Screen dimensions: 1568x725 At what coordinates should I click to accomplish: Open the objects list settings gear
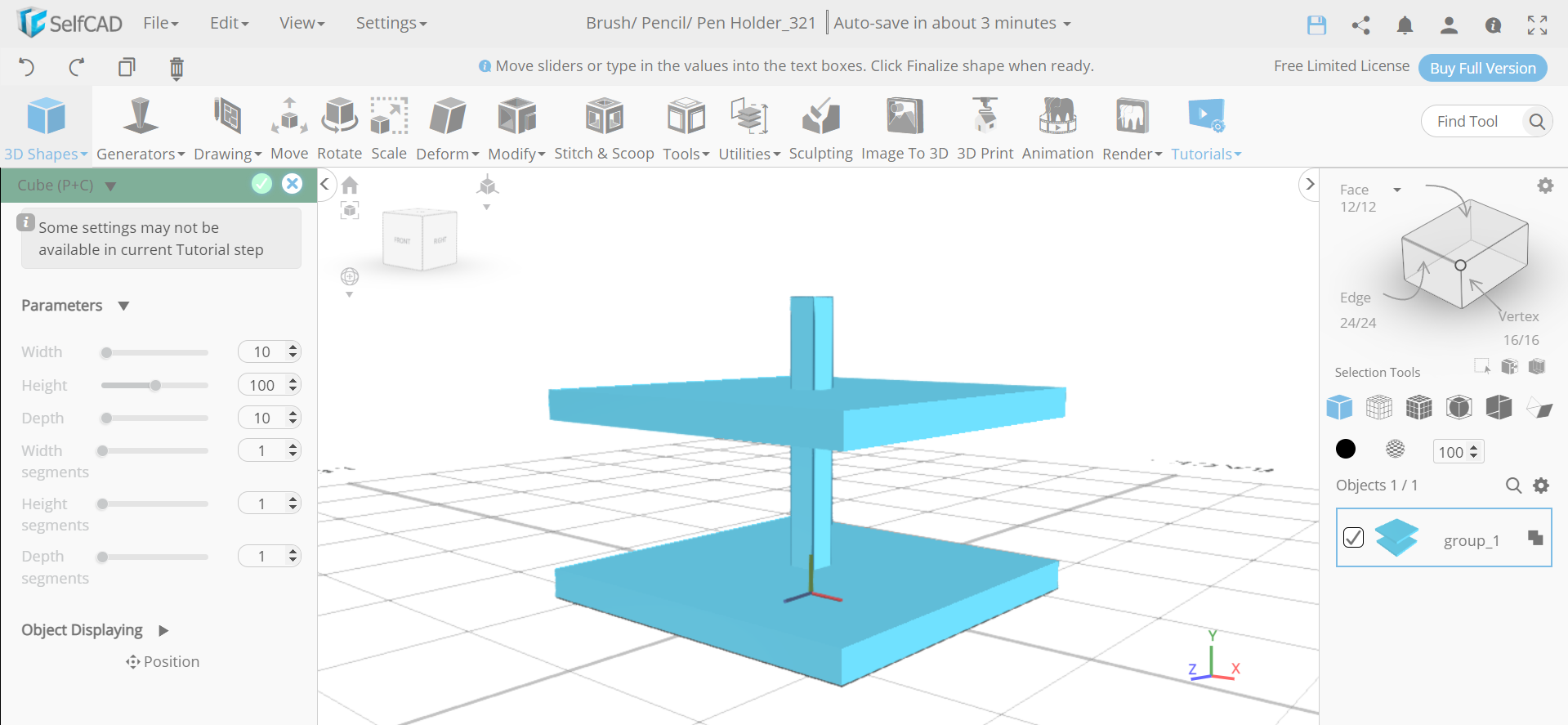(1541, 486)
